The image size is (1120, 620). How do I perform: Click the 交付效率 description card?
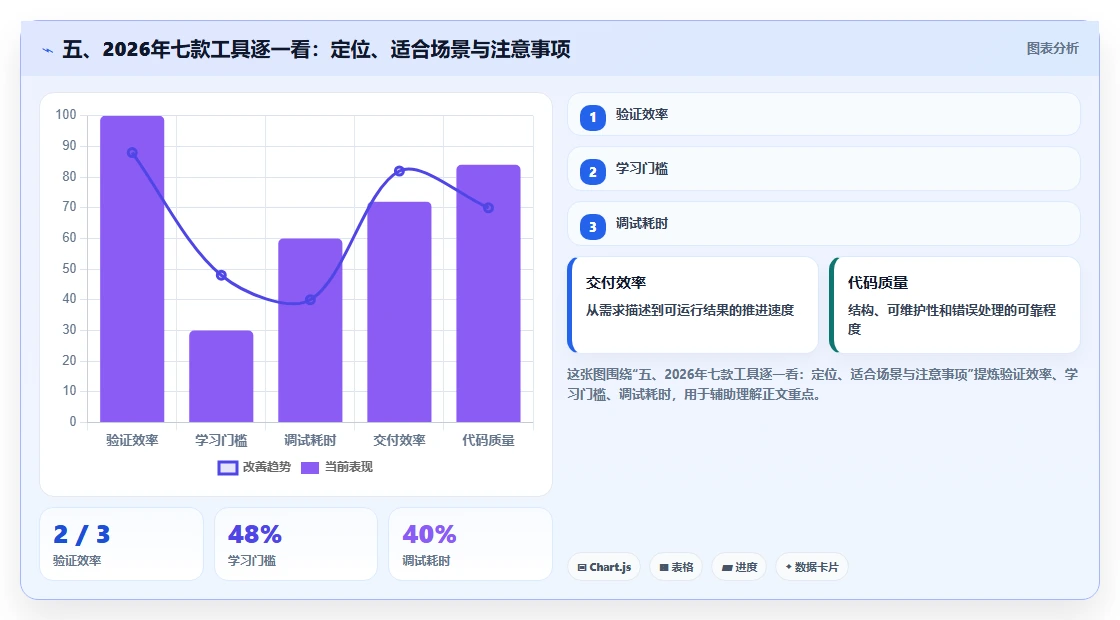(x=693, y=305)
